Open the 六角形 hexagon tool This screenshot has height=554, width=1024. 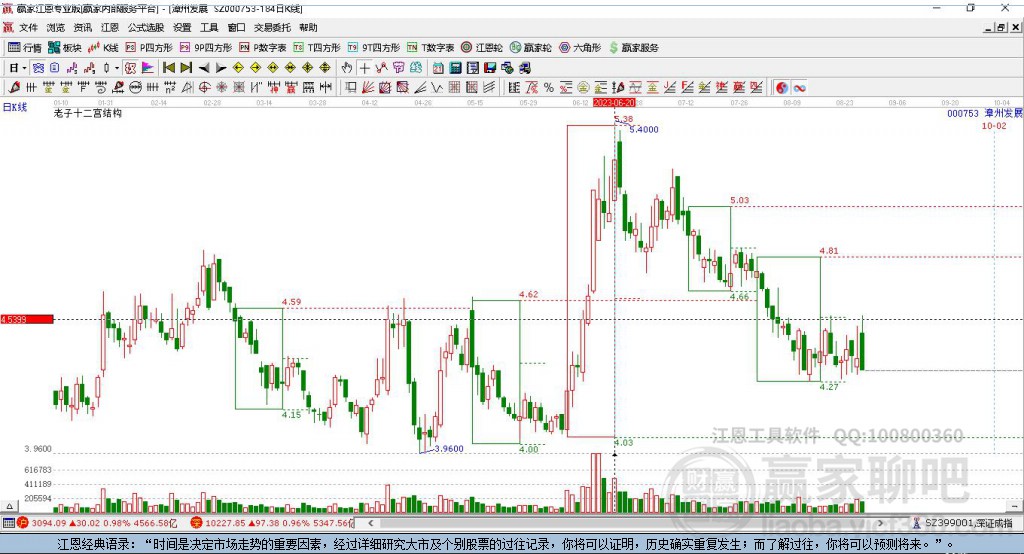click(x=580, y=48)
